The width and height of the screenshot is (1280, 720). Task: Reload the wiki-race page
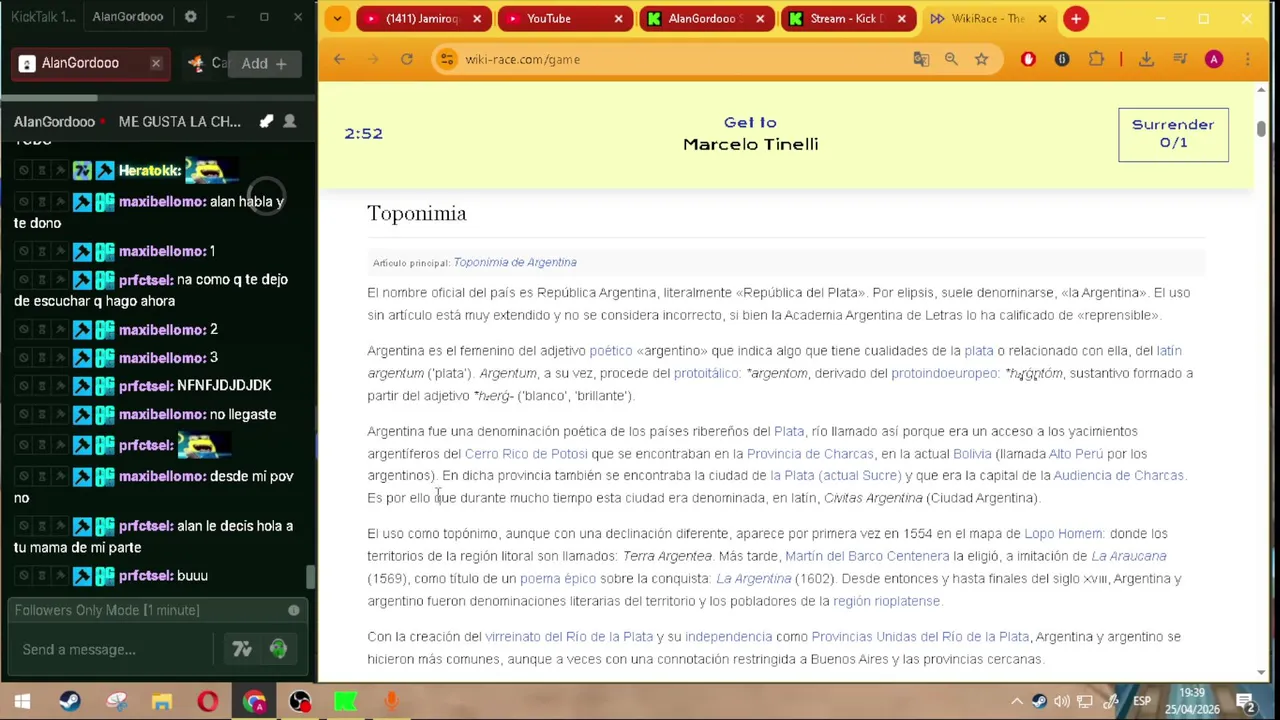406,59
